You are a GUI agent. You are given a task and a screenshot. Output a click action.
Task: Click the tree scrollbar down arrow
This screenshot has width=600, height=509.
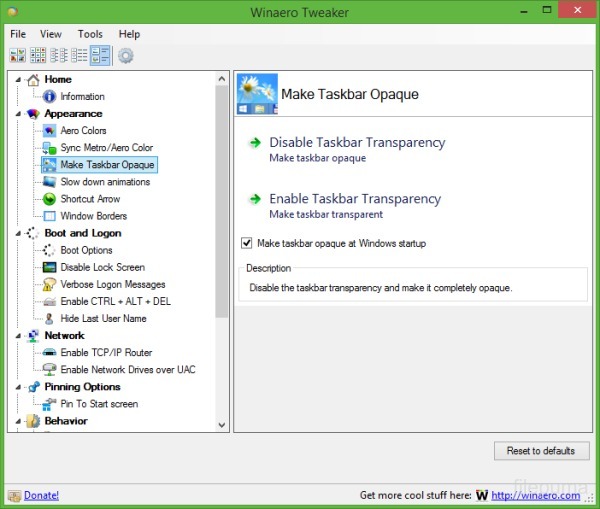(x=223, y=425)
